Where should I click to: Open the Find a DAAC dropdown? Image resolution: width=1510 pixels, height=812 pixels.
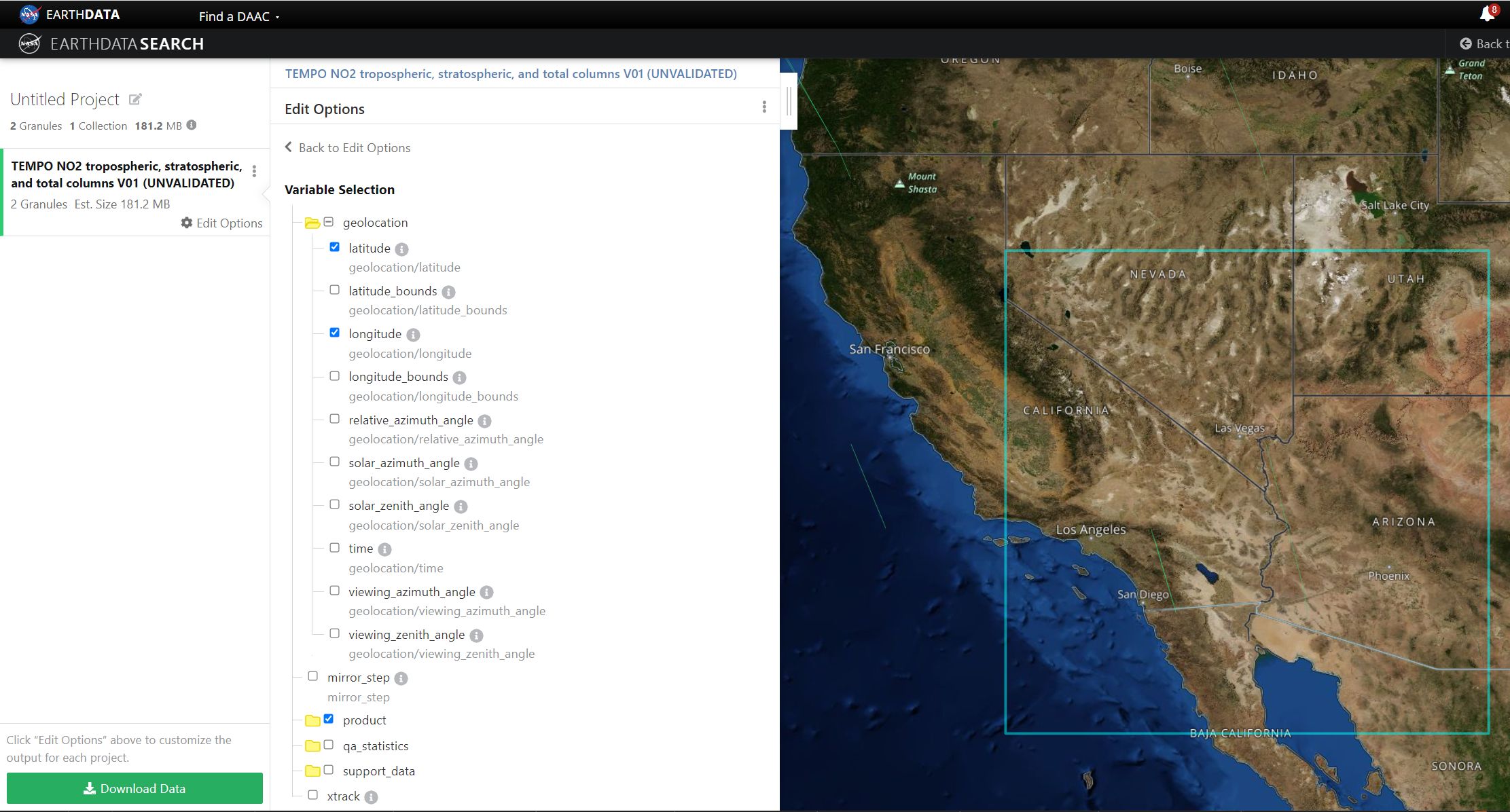[239, 16]
